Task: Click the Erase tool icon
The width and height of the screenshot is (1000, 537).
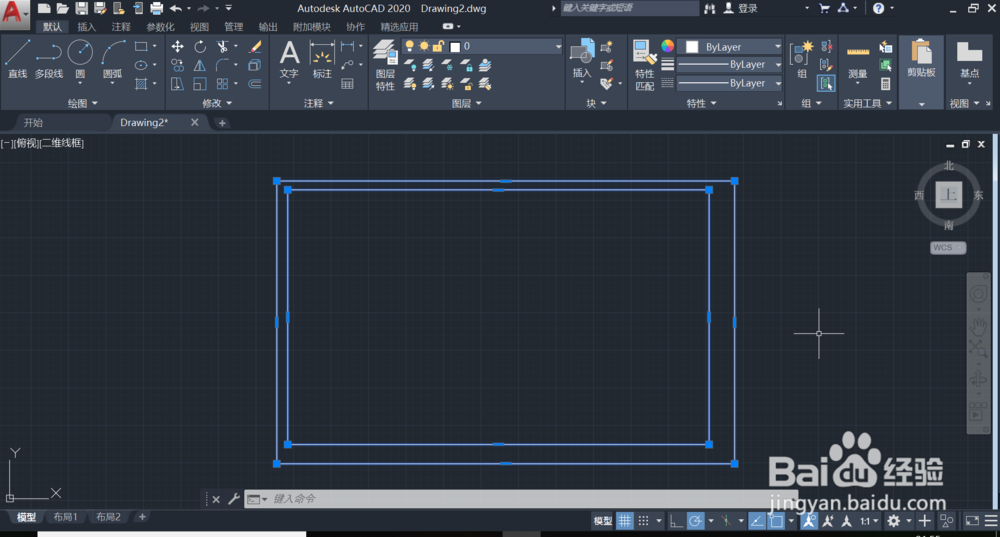Action: (255, 47)
